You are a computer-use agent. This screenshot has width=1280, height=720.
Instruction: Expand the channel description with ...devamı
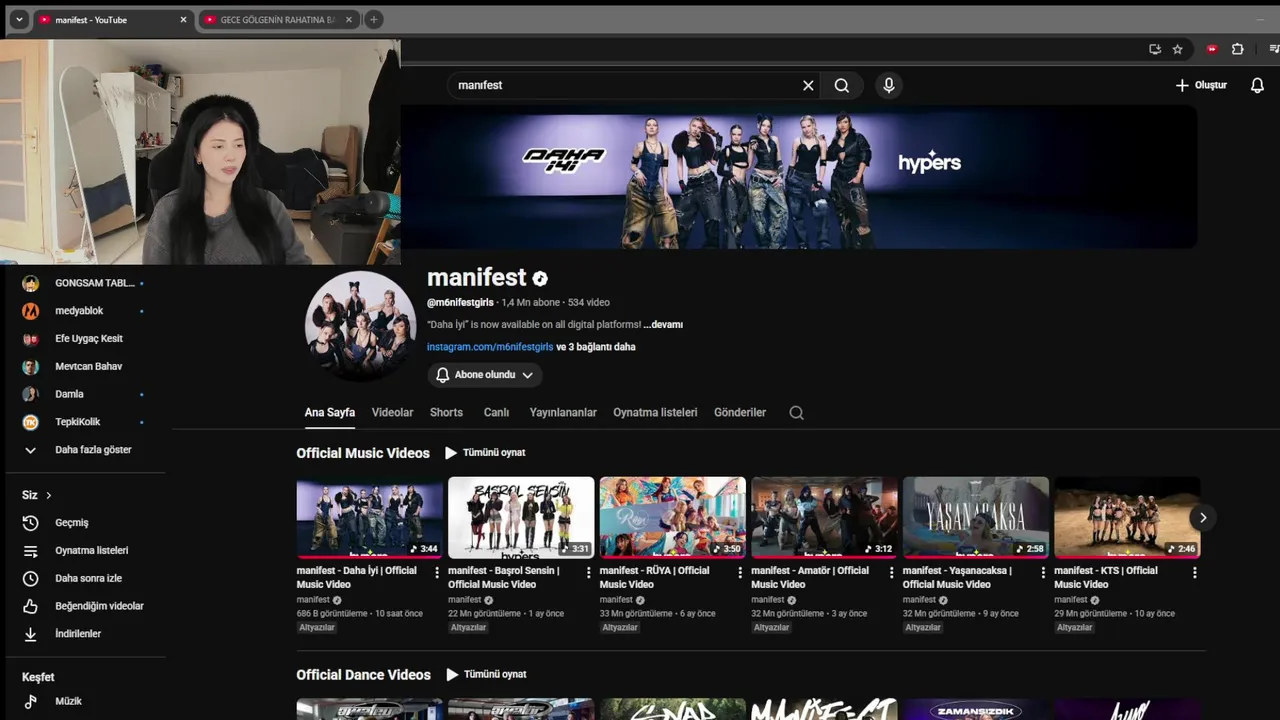(663, 325)
